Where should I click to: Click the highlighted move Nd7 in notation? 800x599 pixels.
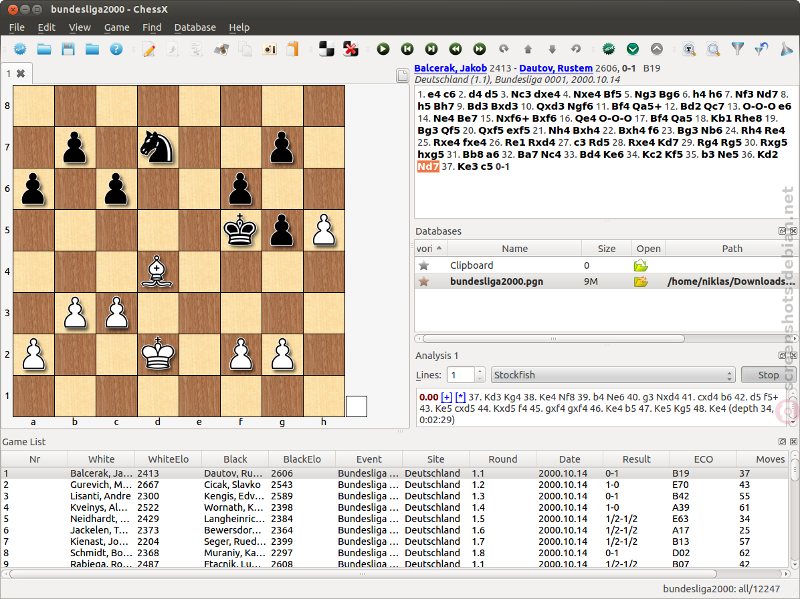tap(428, 166)
